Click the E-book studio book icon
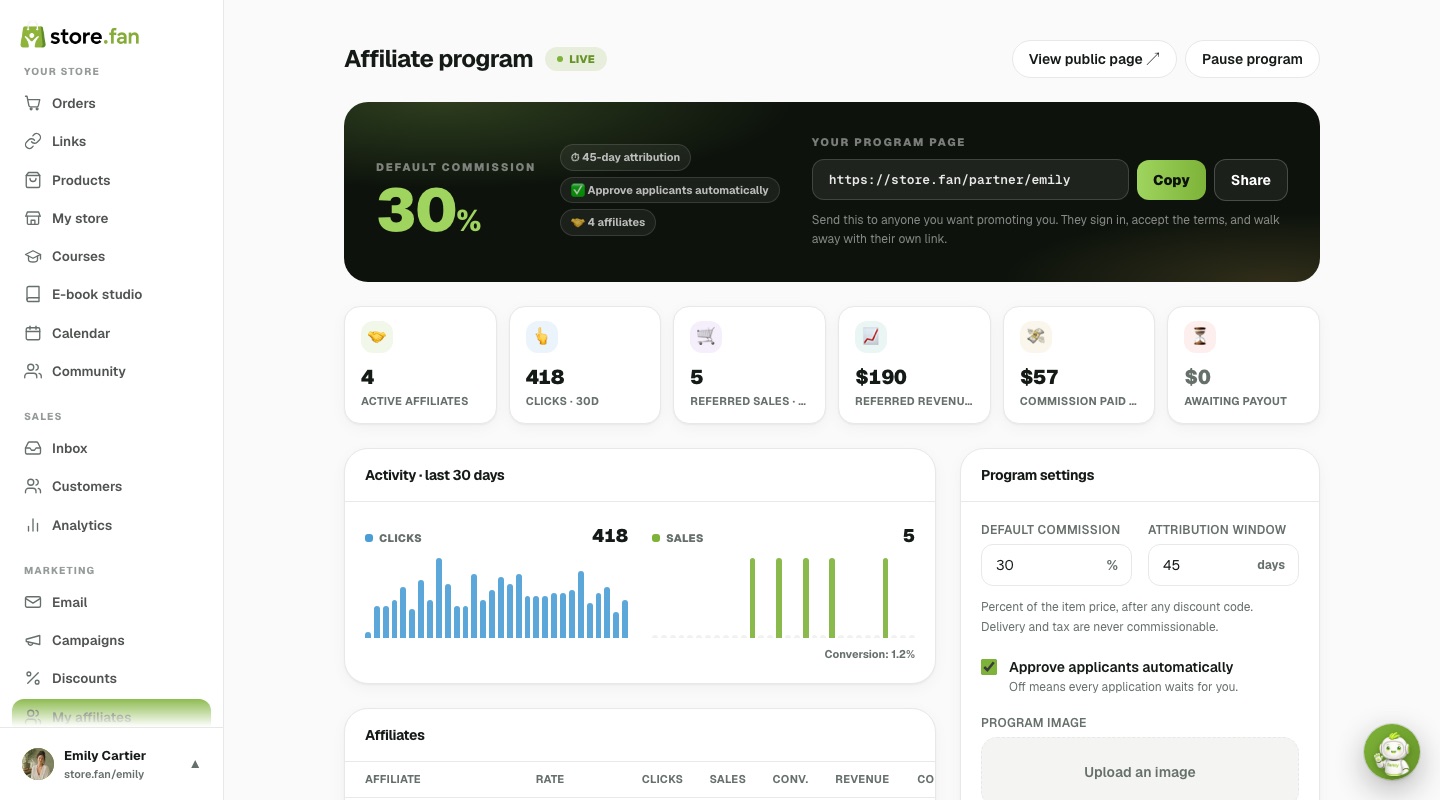The height and width of the screenshot is (800, 1440). [33, 294]
